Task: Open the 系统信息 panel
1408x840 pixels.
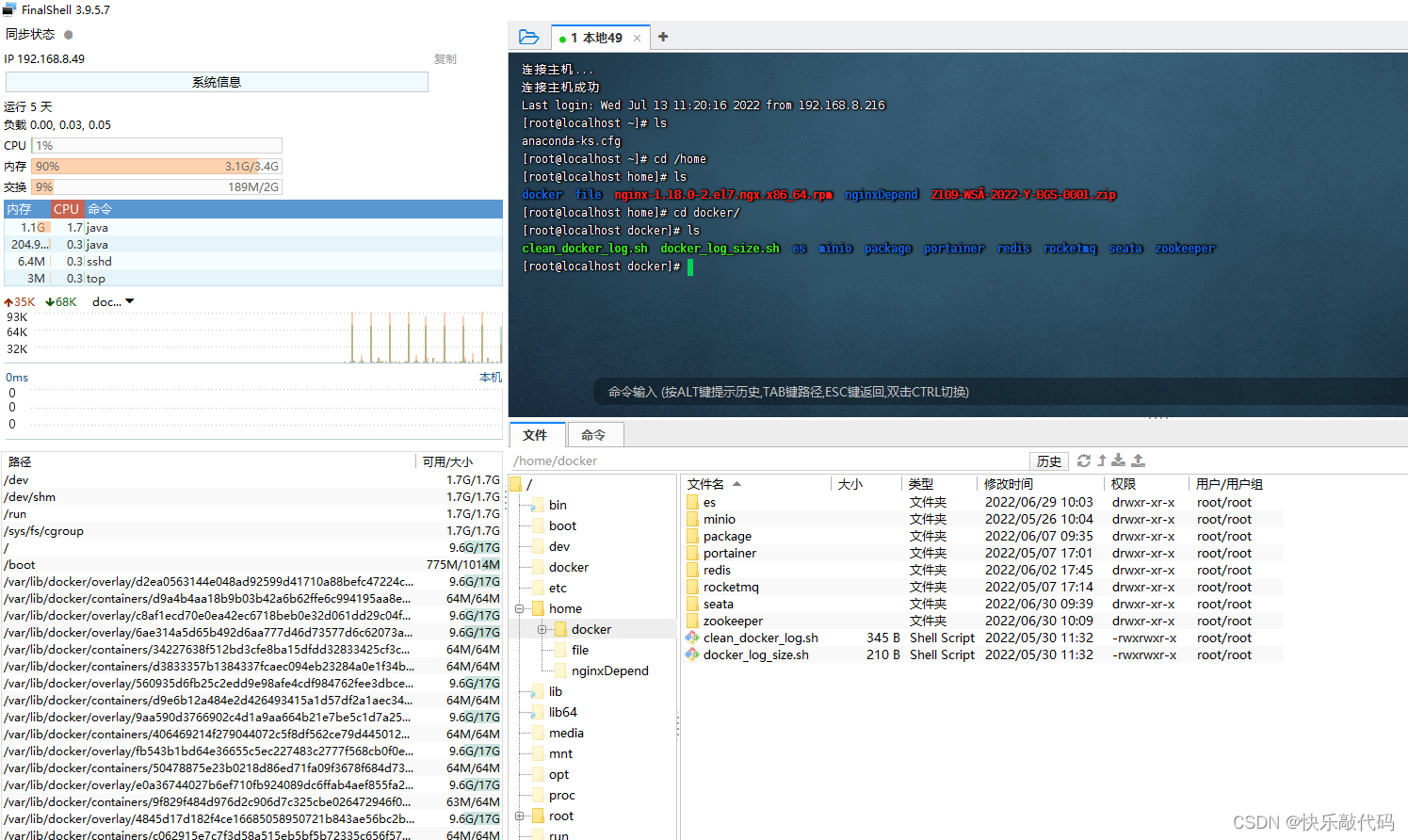Action: (217, 82)
